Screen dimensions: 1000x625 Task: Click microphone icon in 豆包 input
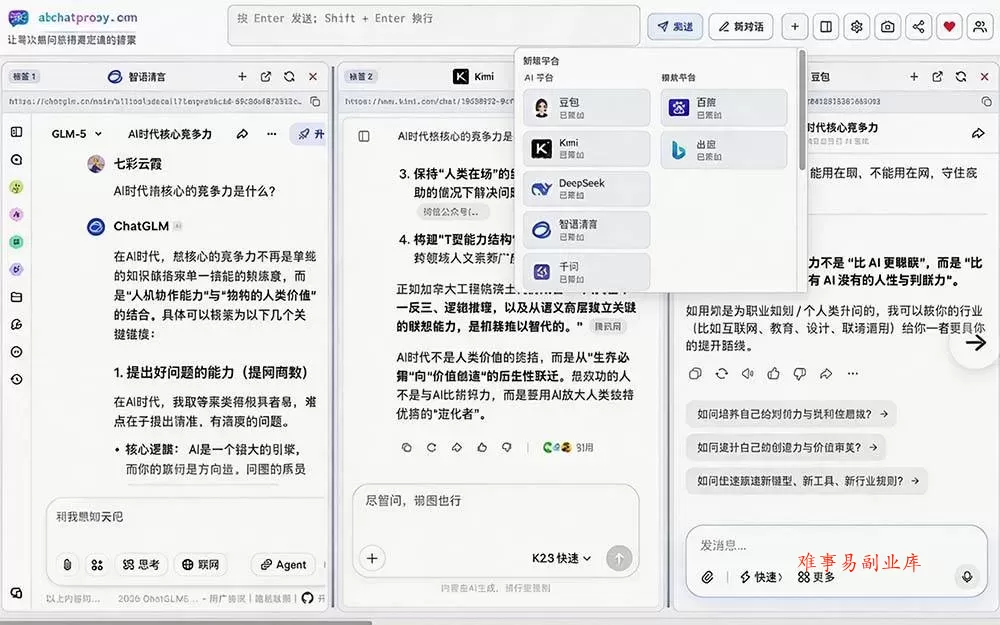967,577
